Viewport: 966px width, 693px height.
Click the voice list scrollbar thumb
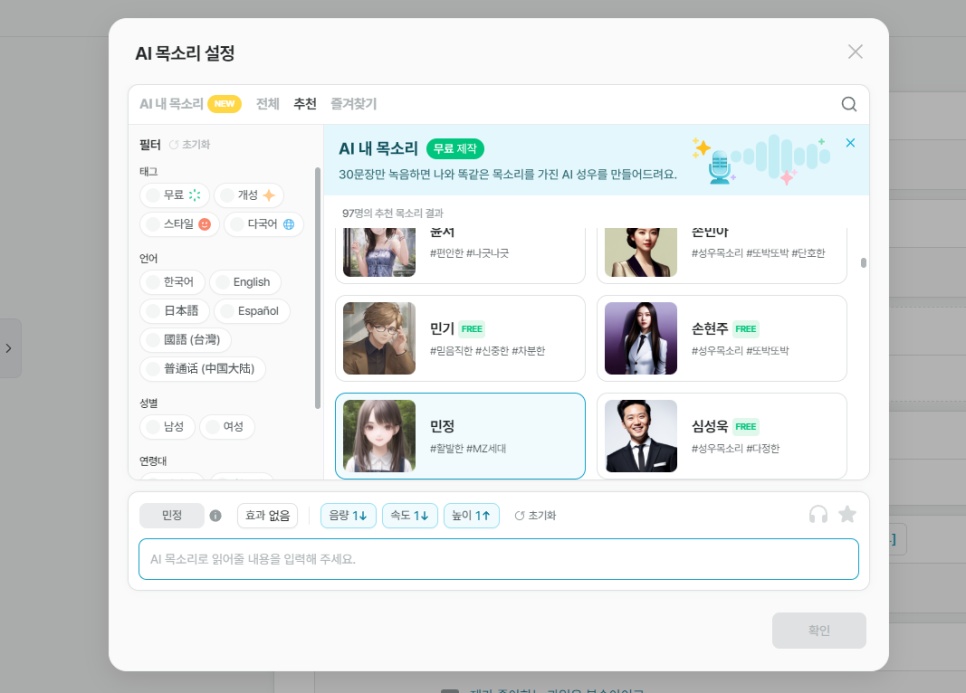[x=863, y=263]
